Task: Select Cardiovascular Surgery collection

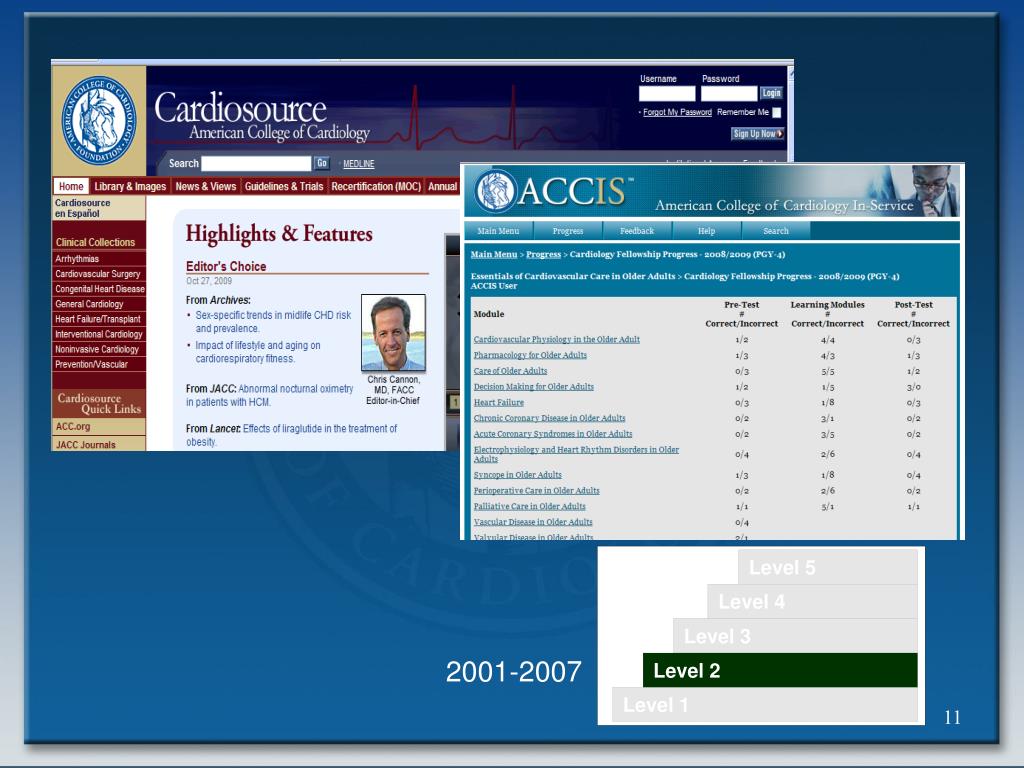Action: pos(98,274)
